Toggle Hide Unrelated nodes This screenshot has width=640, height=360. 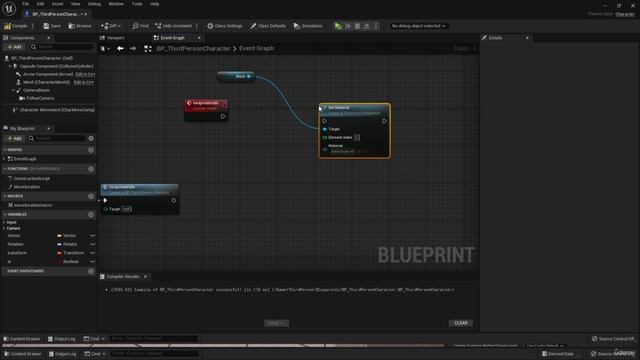[x=173, y=26]
